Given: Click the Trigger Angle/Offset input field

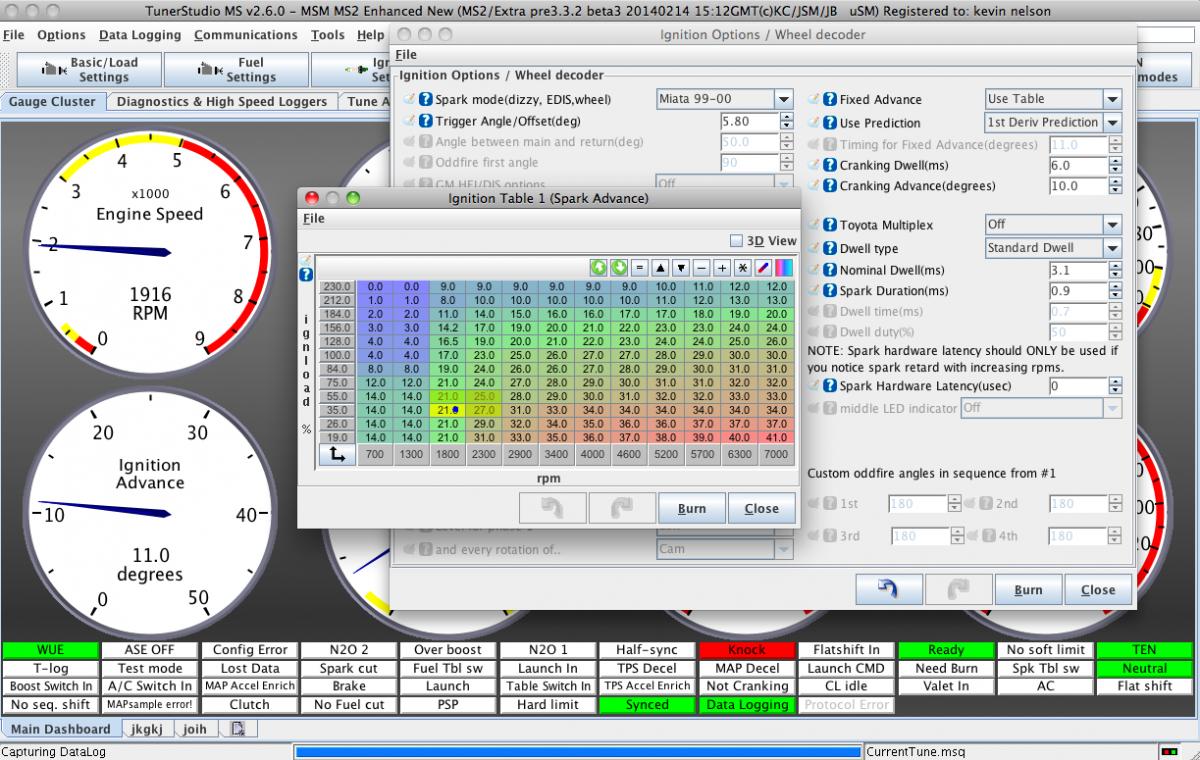Looking at the screenshot, I should click(x=747, y=121).
